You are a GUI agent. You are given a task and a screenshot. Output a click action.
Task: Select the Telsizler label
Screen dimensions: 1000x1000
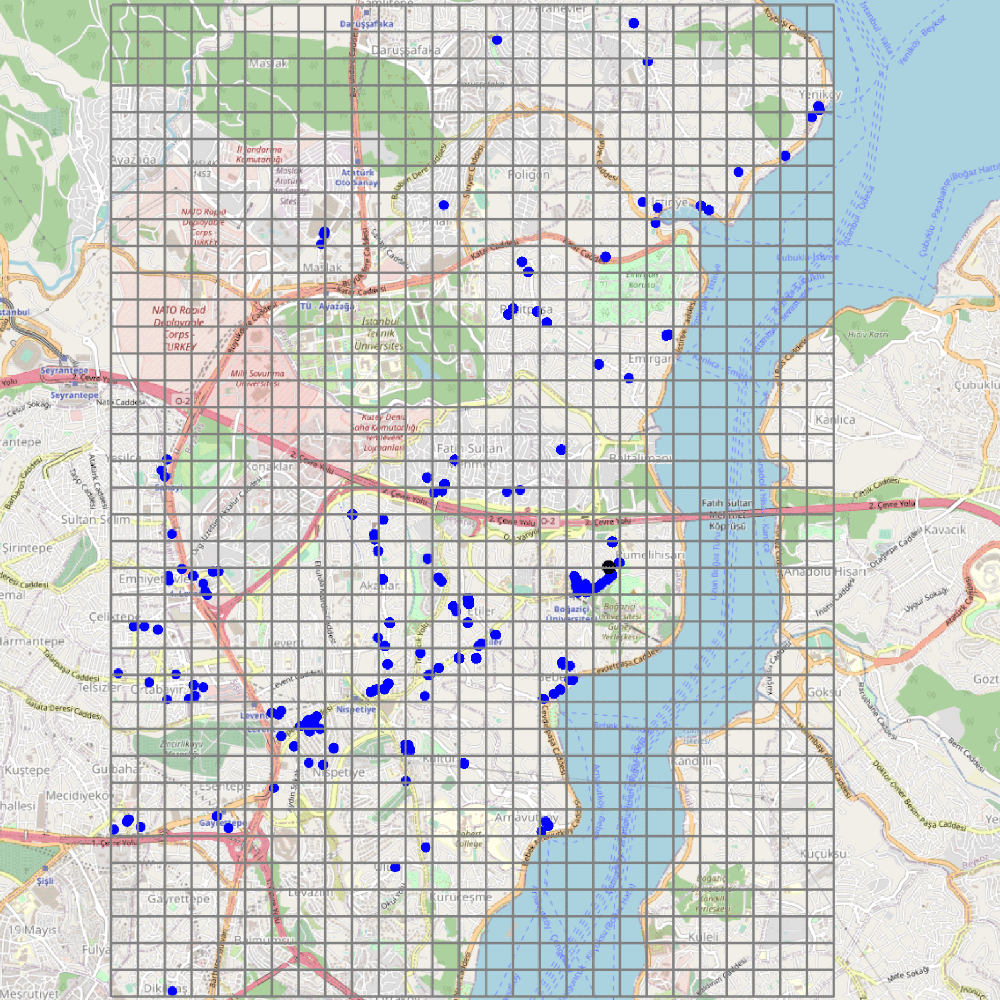pos(99,688)
